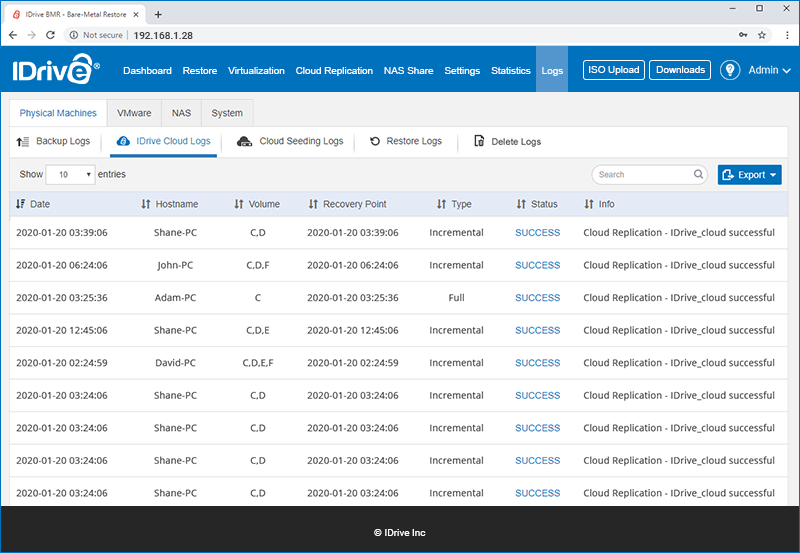Click SUCCESS status for John-PC
This screenshot has width=800, height=553.
[537, 265]
